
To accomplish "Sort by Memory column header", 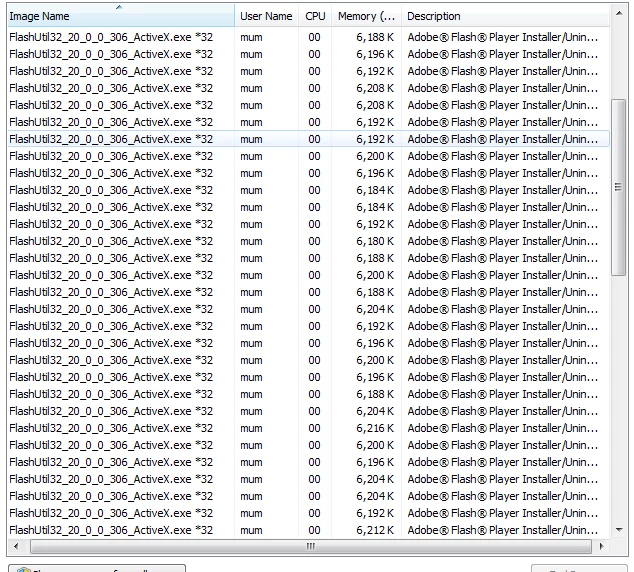I will (366, 16).
